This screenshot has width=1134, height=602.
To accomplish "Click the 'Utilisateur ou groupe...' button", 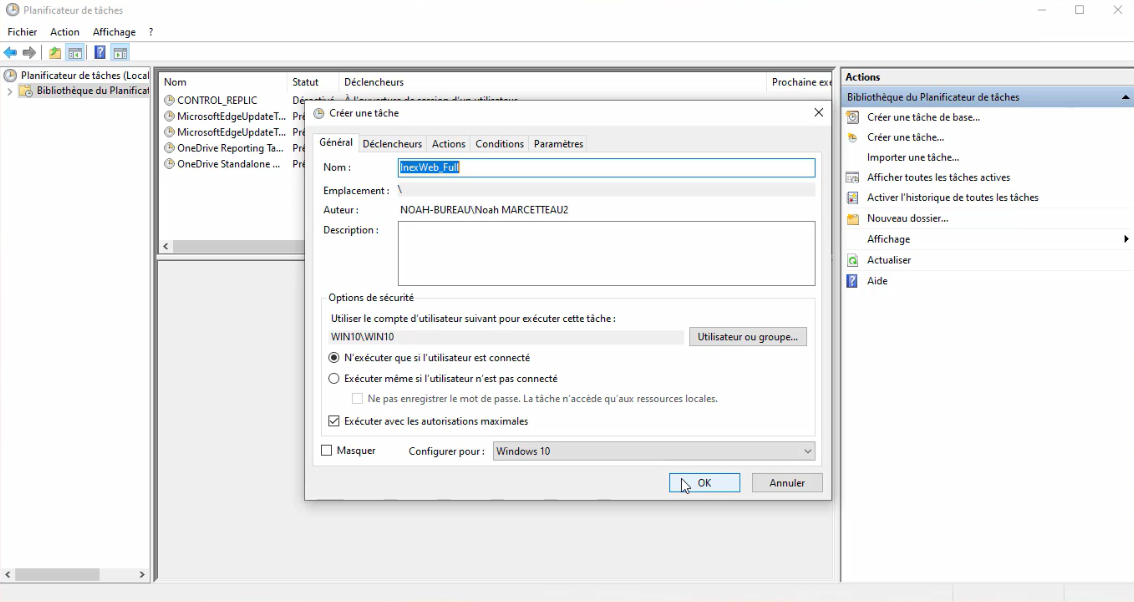I will tap(747, 338).
